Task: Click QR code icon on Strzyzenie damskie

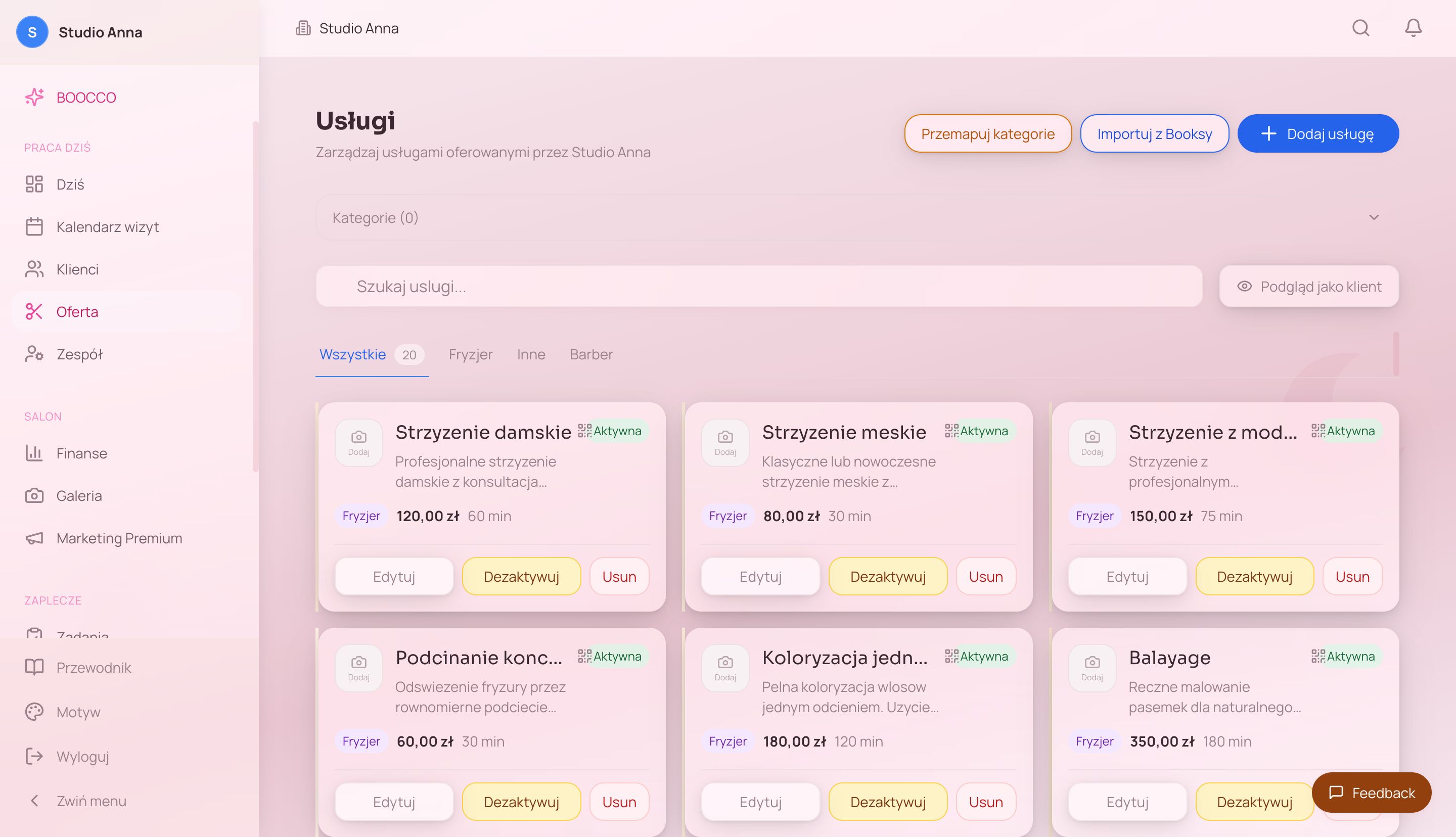Action: [584, 431]
